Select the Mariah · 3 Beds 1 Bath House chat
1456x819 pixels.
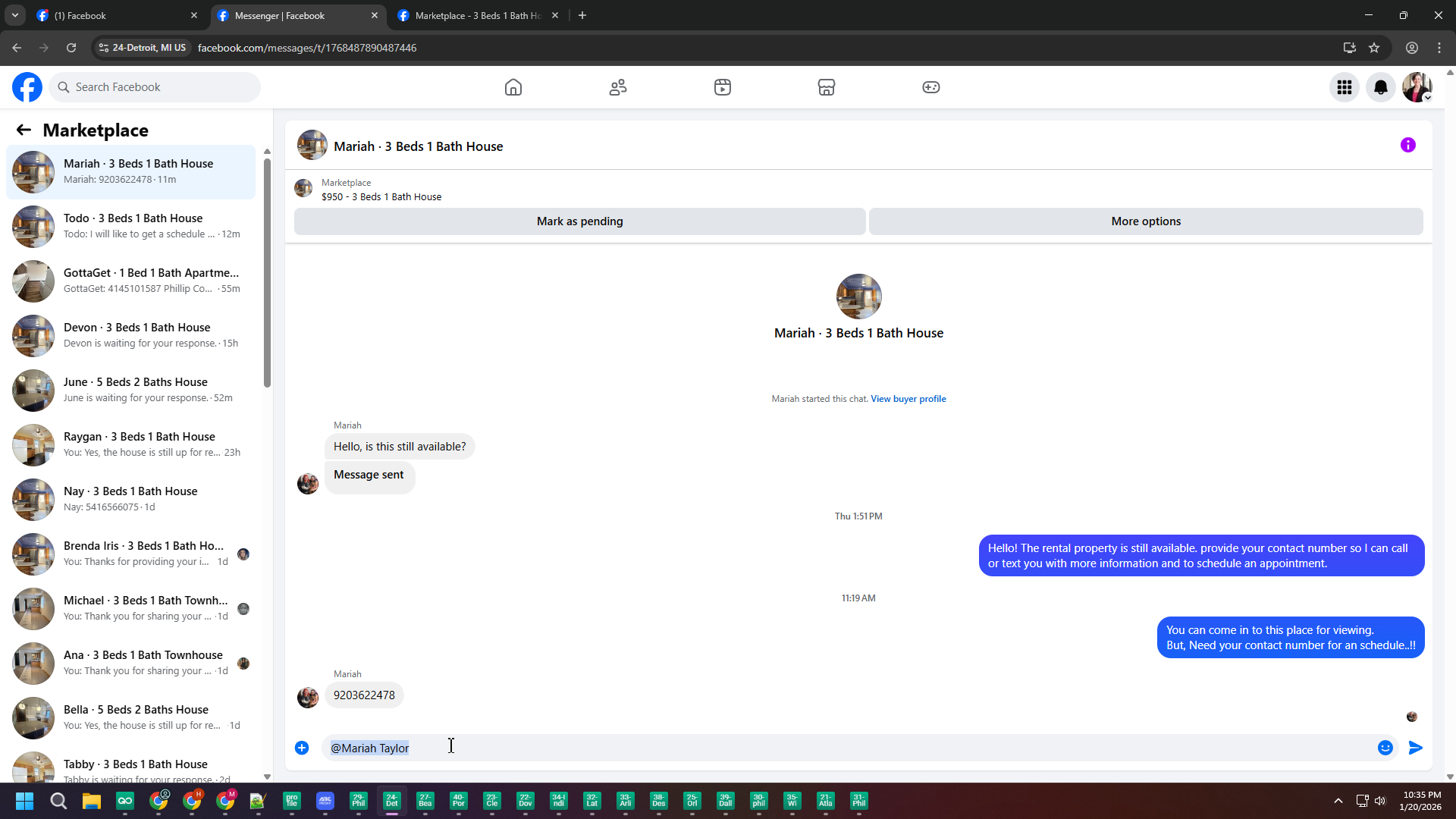[x=131, y=171]
